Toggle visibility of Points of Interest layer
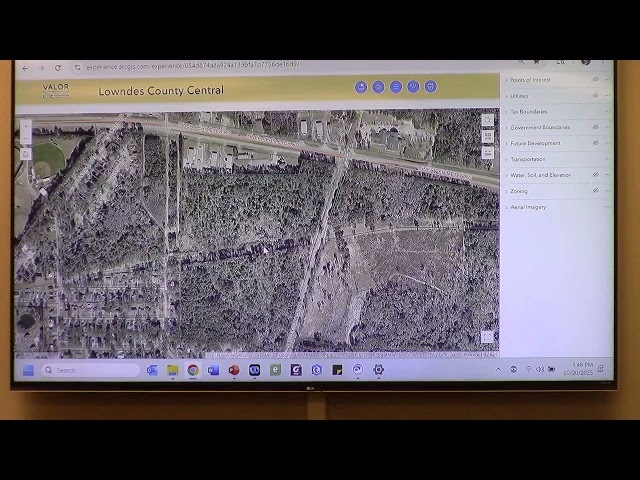This screenshot has width=640, height=480. coord(596,80)
